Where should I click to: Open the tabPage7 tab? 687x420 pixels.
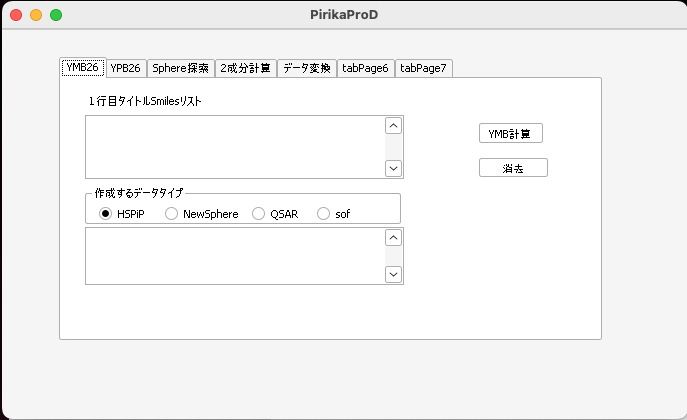click(x=423, y=68)
